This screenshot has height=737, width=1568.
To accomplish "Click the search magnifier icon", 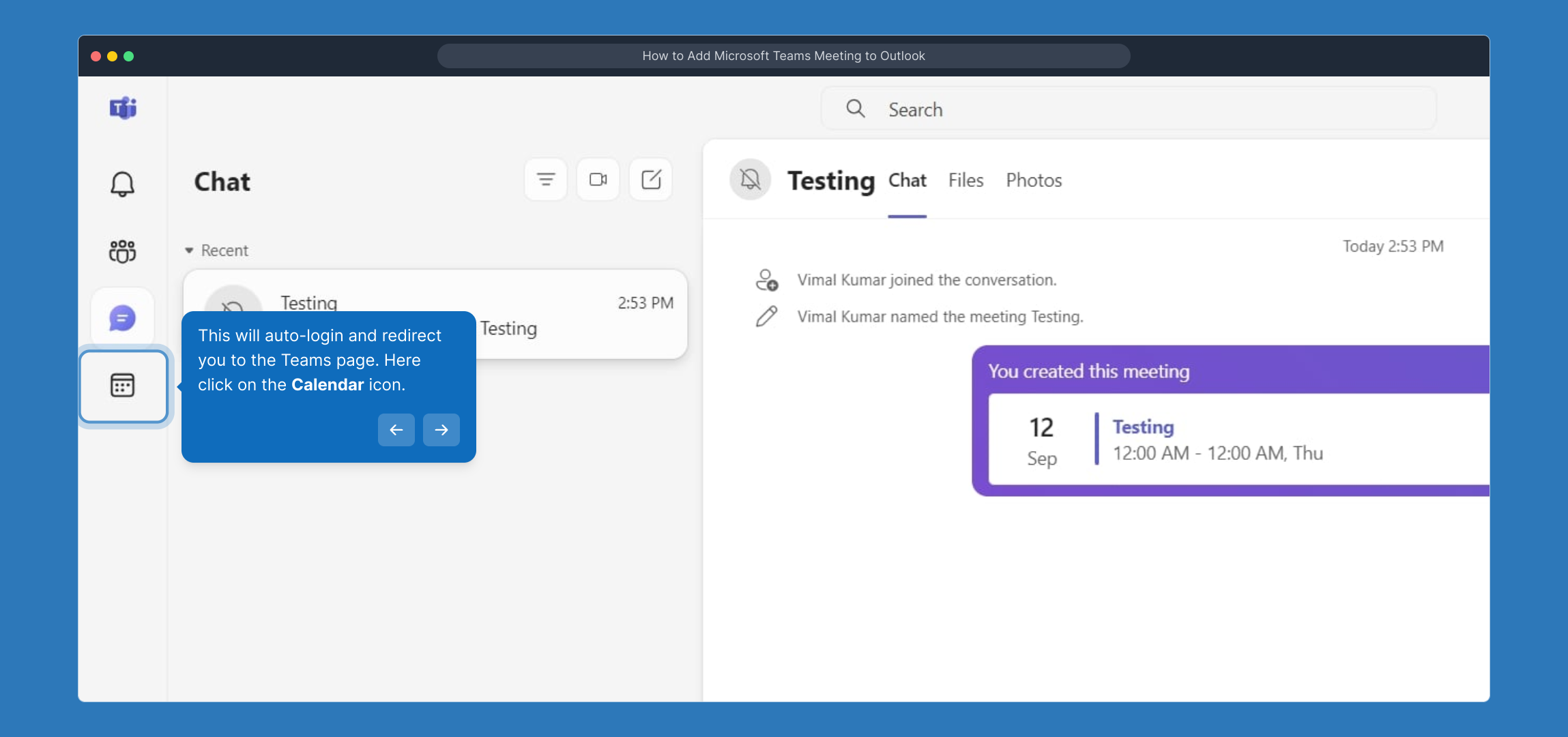I will point(855,109).
